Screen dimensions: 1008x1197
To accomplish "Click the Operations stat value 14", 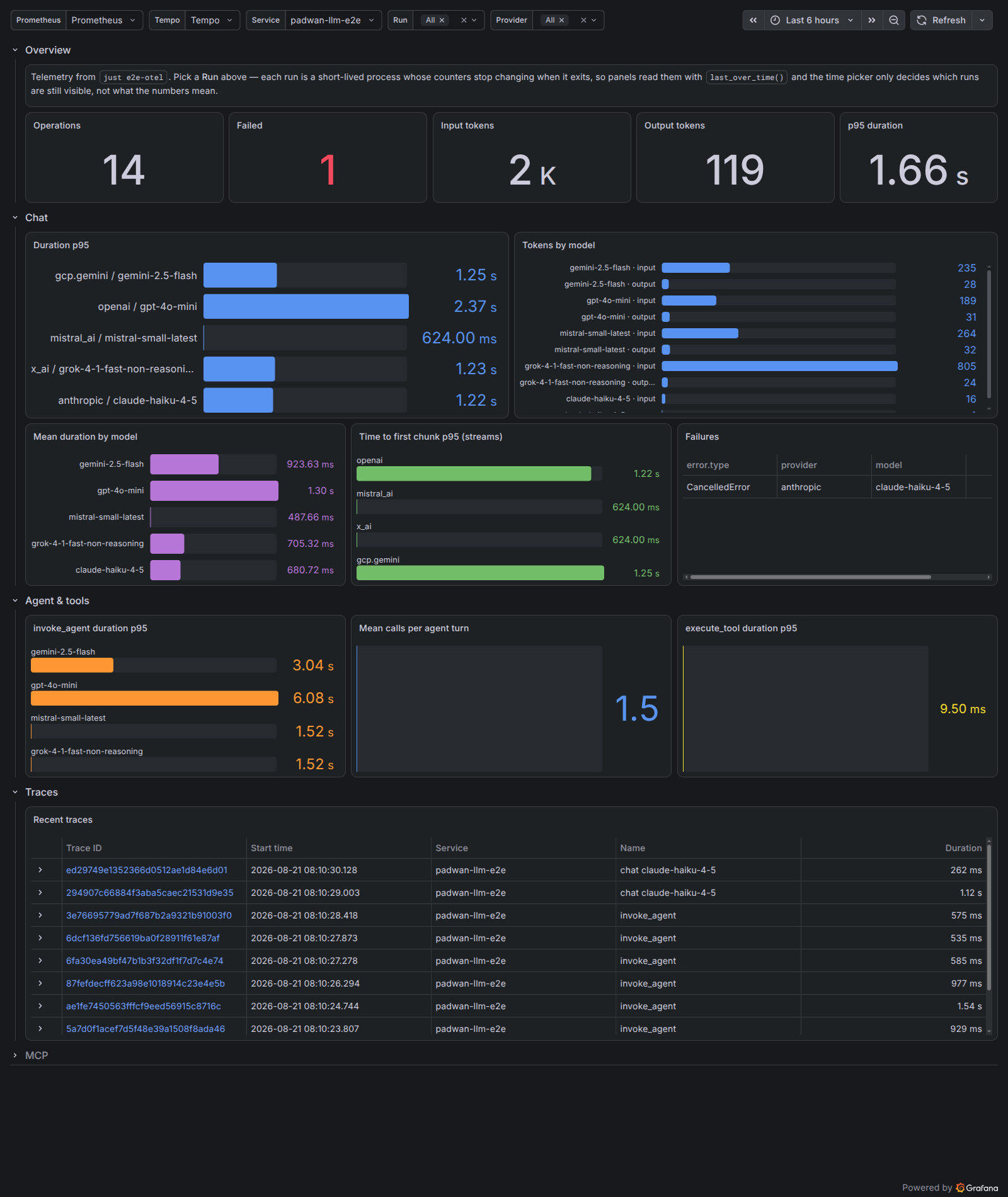I will point(124,170).
